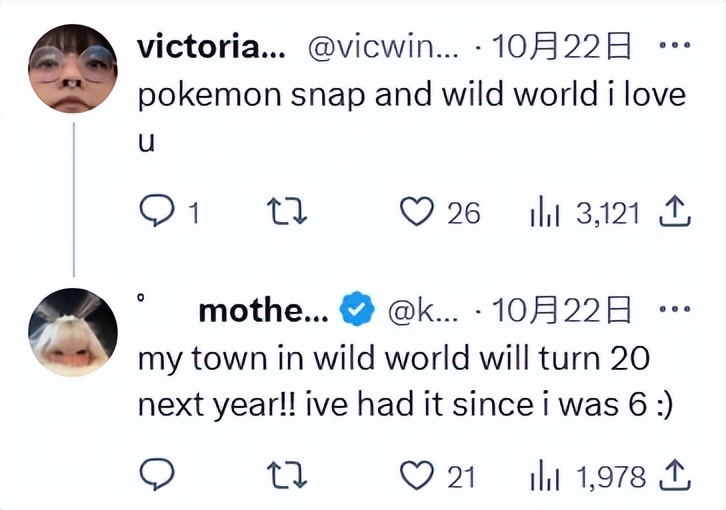Open the @vicwin handle link
The width and height of the screenshot is (726, 510).
(380, 46)
